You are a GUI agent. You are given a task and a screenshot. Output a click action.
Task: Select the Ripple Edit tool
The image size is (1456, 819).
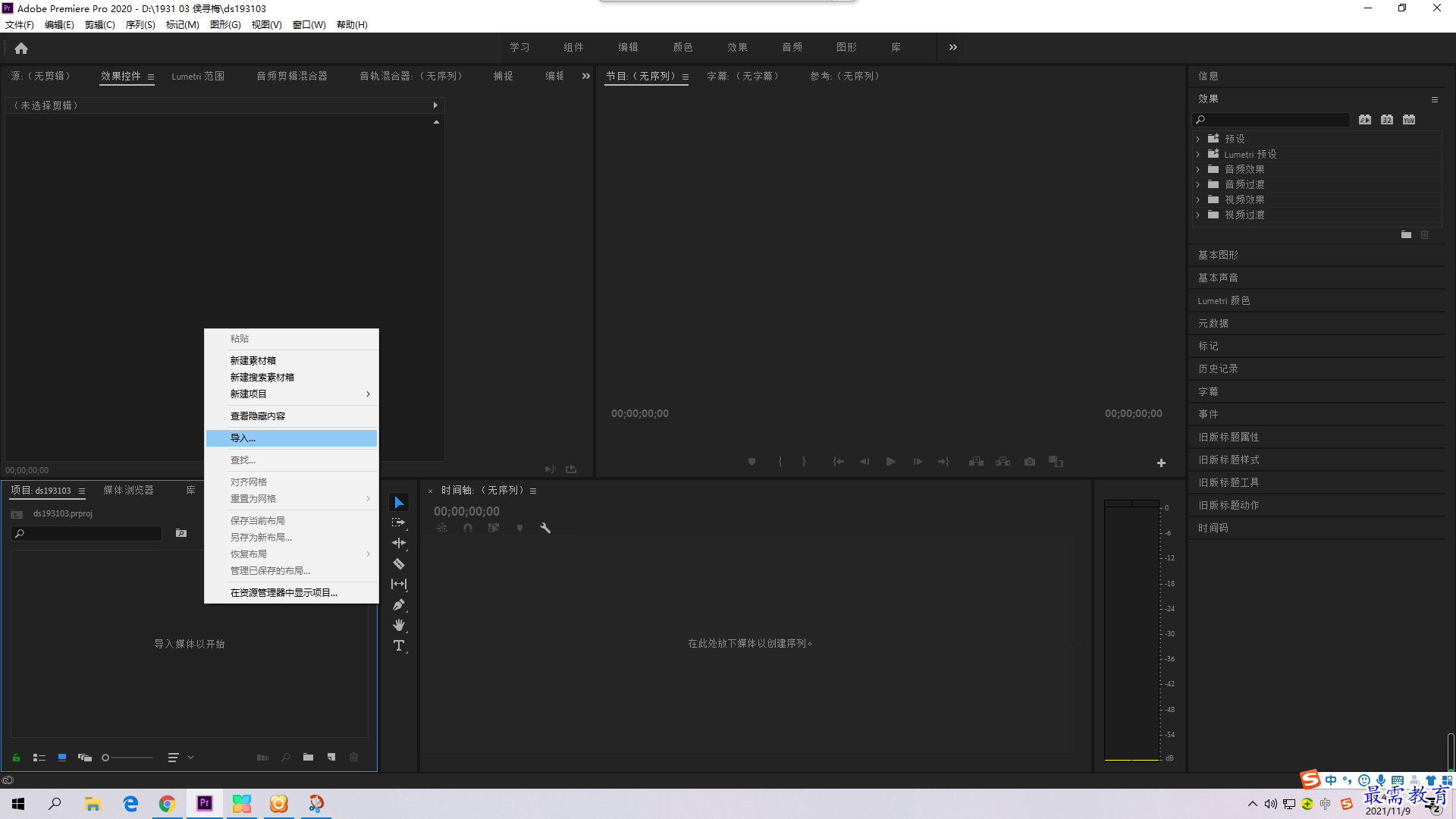click(x=399, y=543)
